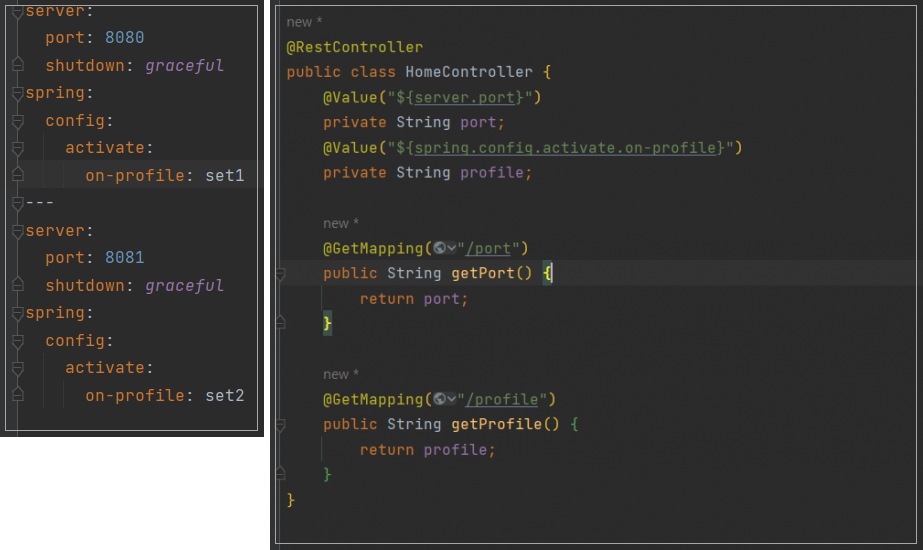Place cursor on HomeController class name

tap(469, 72)
